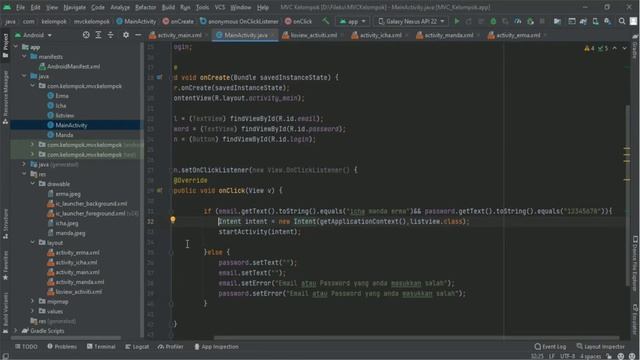Click the warnings count indicator in editor
The width and height of the screenshot is (640, 360).
coord(589,48)
